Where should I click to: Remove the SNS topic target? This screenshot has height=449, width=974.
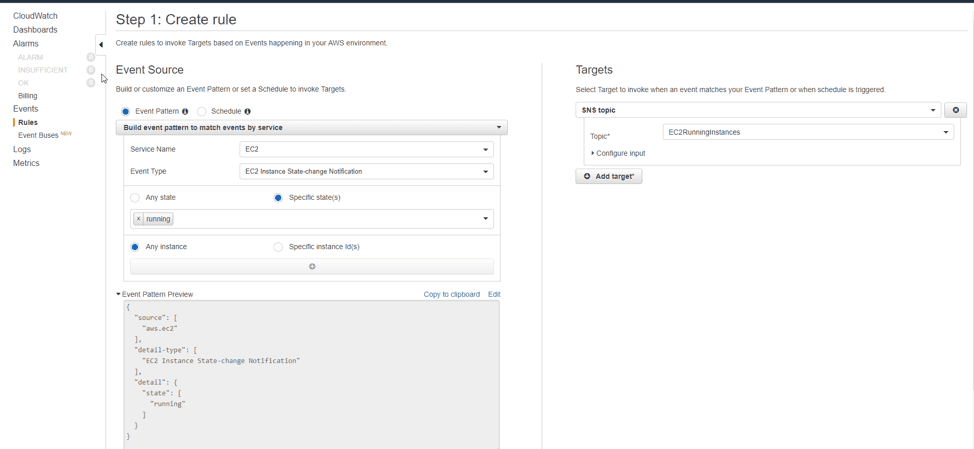click(955, 110)
